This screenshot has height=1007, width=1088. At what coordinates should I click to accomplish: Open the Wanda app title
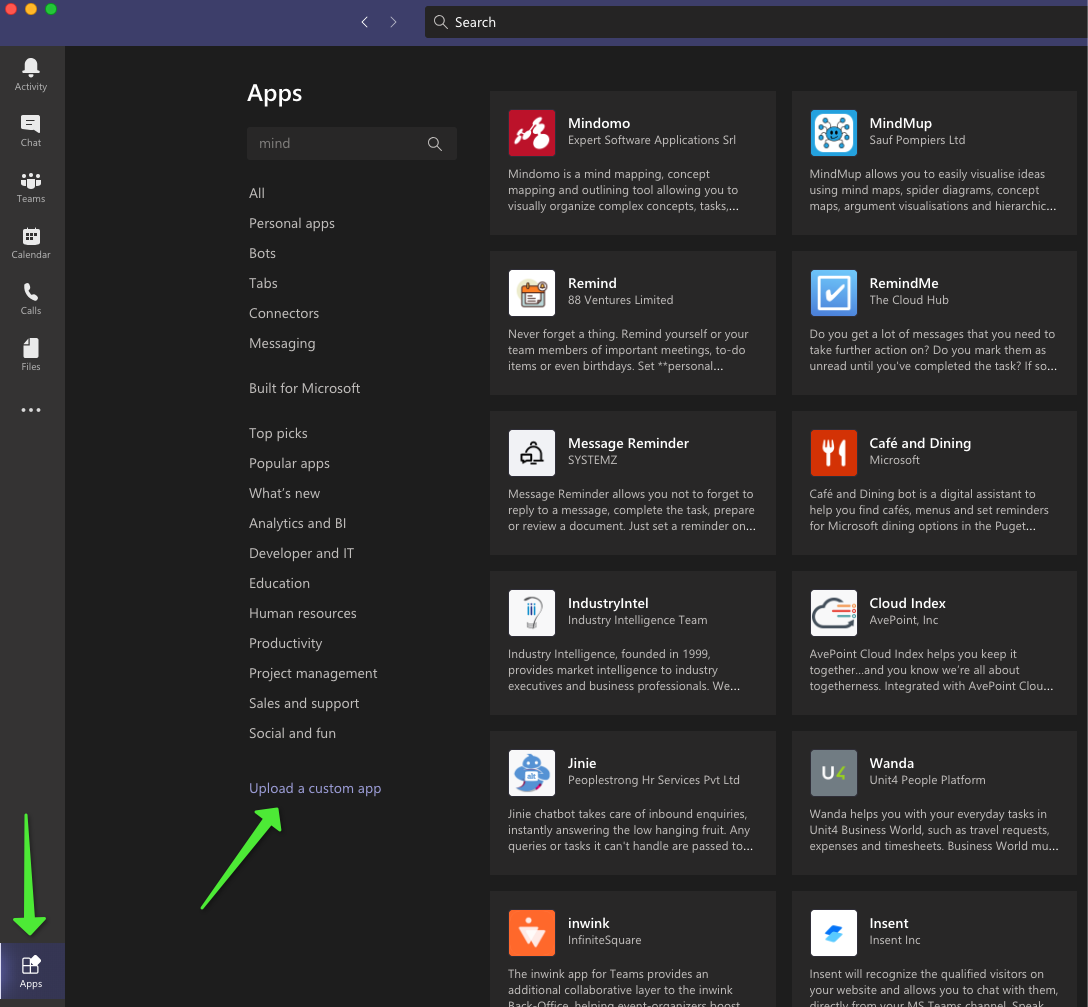click(891, 763)
